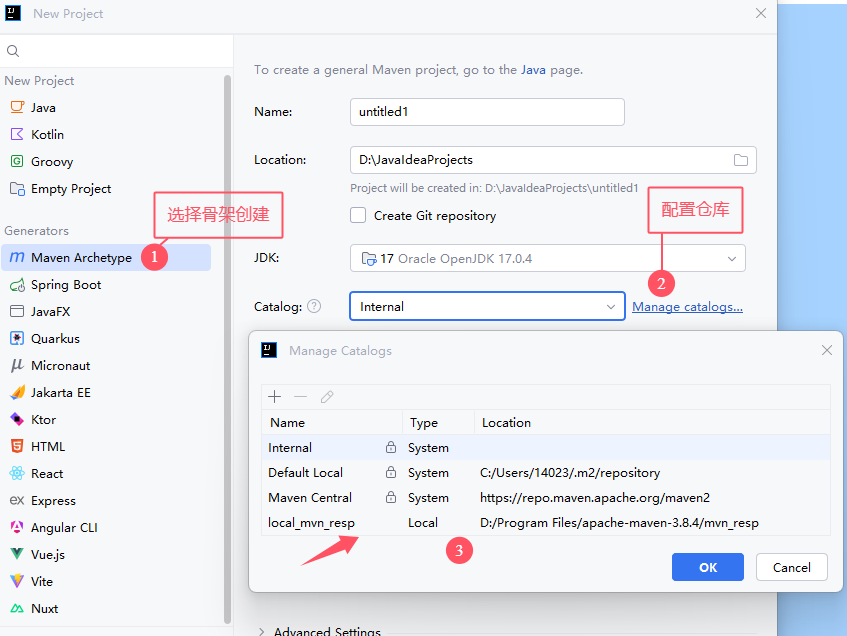
Task: Select the Angular CLI generator
Action: (106, 528)
